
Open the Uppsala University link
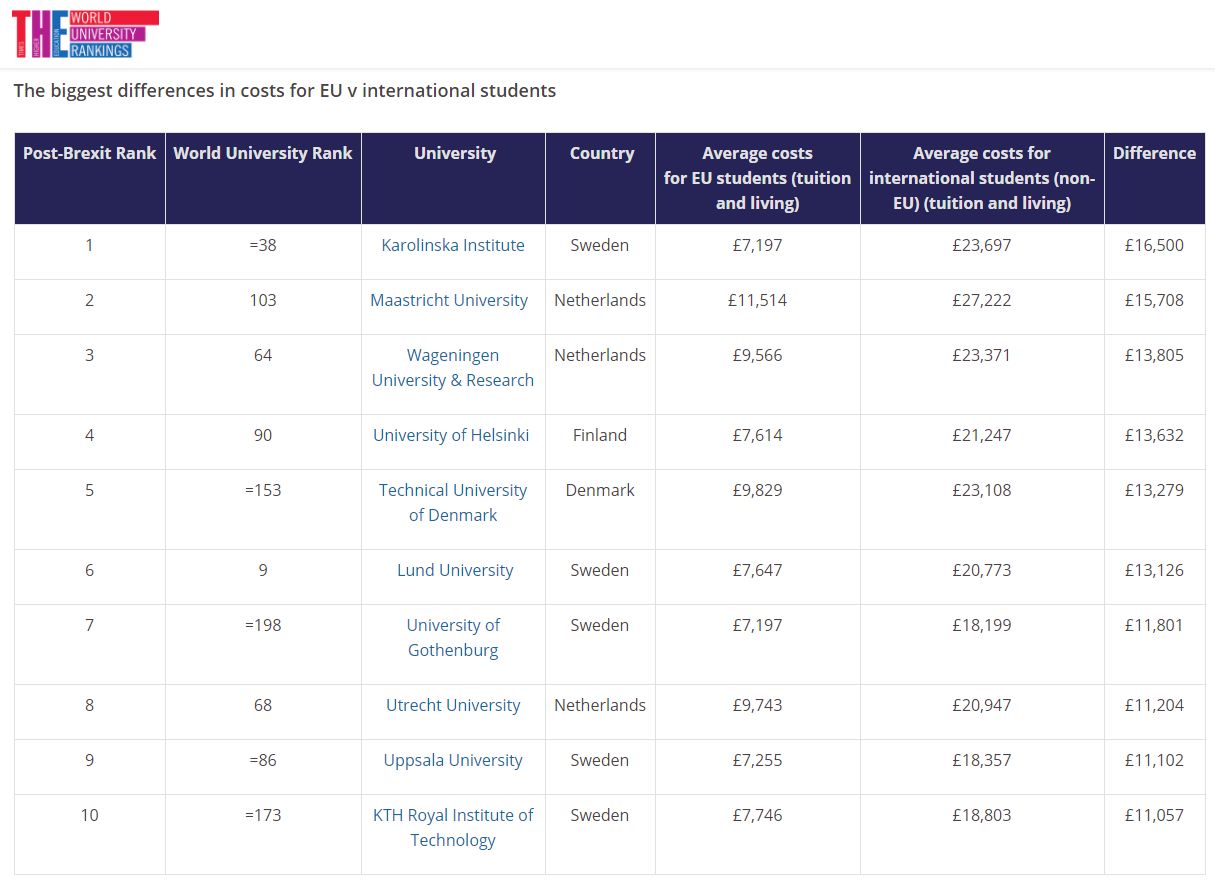tap(453, 760)
